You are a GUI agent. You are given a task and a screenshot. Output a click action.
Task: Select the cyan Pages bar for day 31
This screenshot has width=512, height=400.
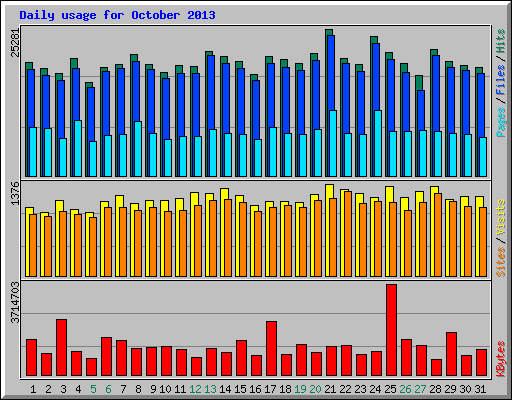pos(483,157)
